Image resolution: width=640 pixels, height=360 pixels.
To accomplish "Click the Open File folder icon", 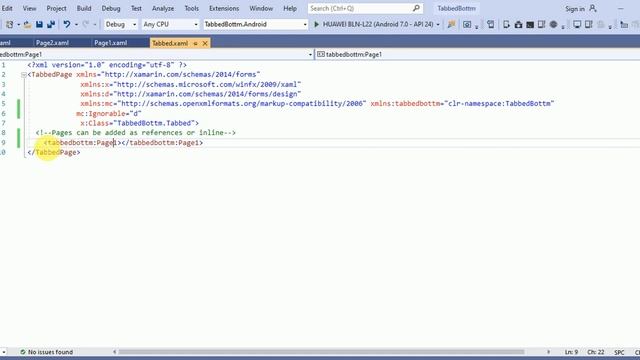I will 27,24.
